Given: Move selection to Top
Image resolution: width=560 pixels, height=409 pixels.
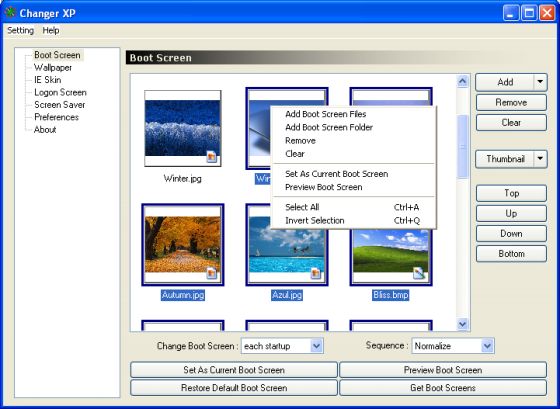Looking at the screenshot, I should (511, 193).
